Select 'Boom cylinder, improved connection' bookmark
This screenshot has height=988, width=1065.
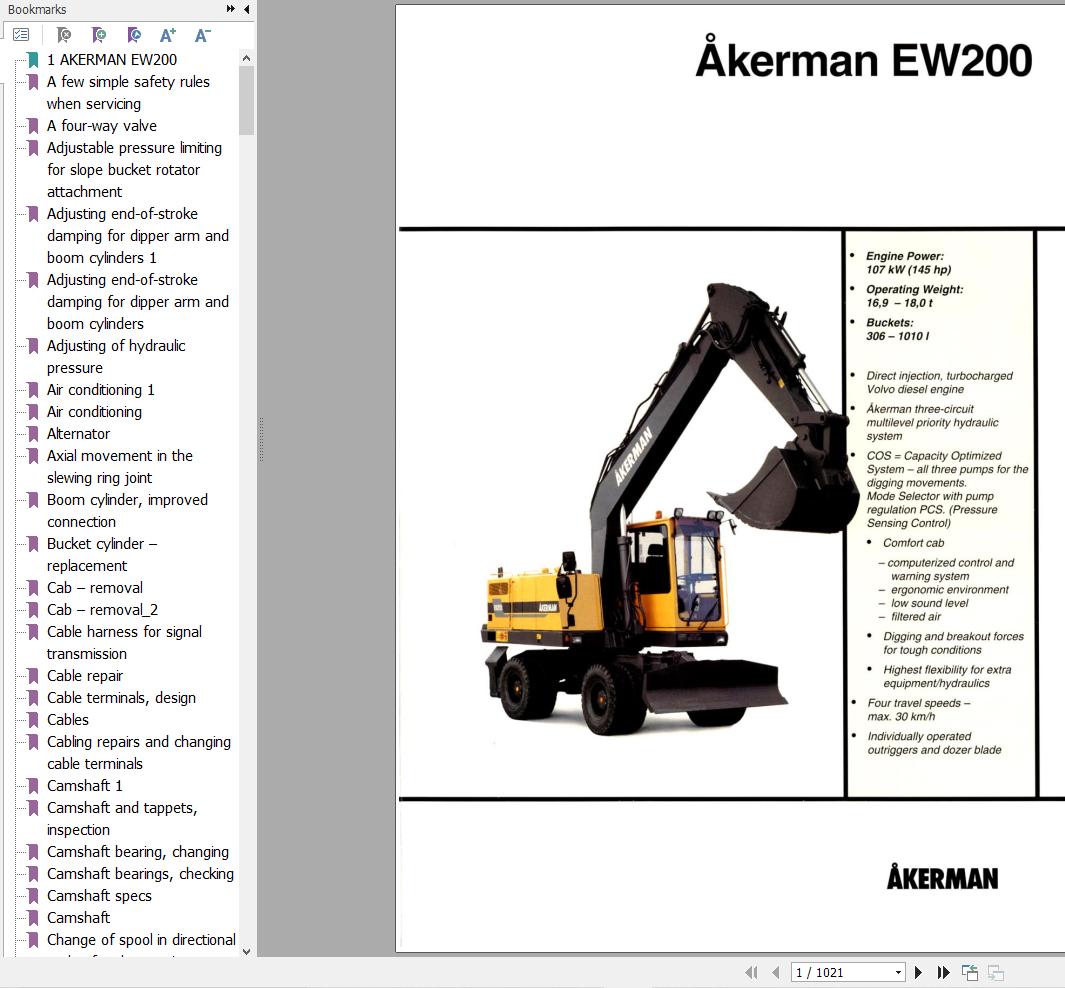[x=127, y=511]
